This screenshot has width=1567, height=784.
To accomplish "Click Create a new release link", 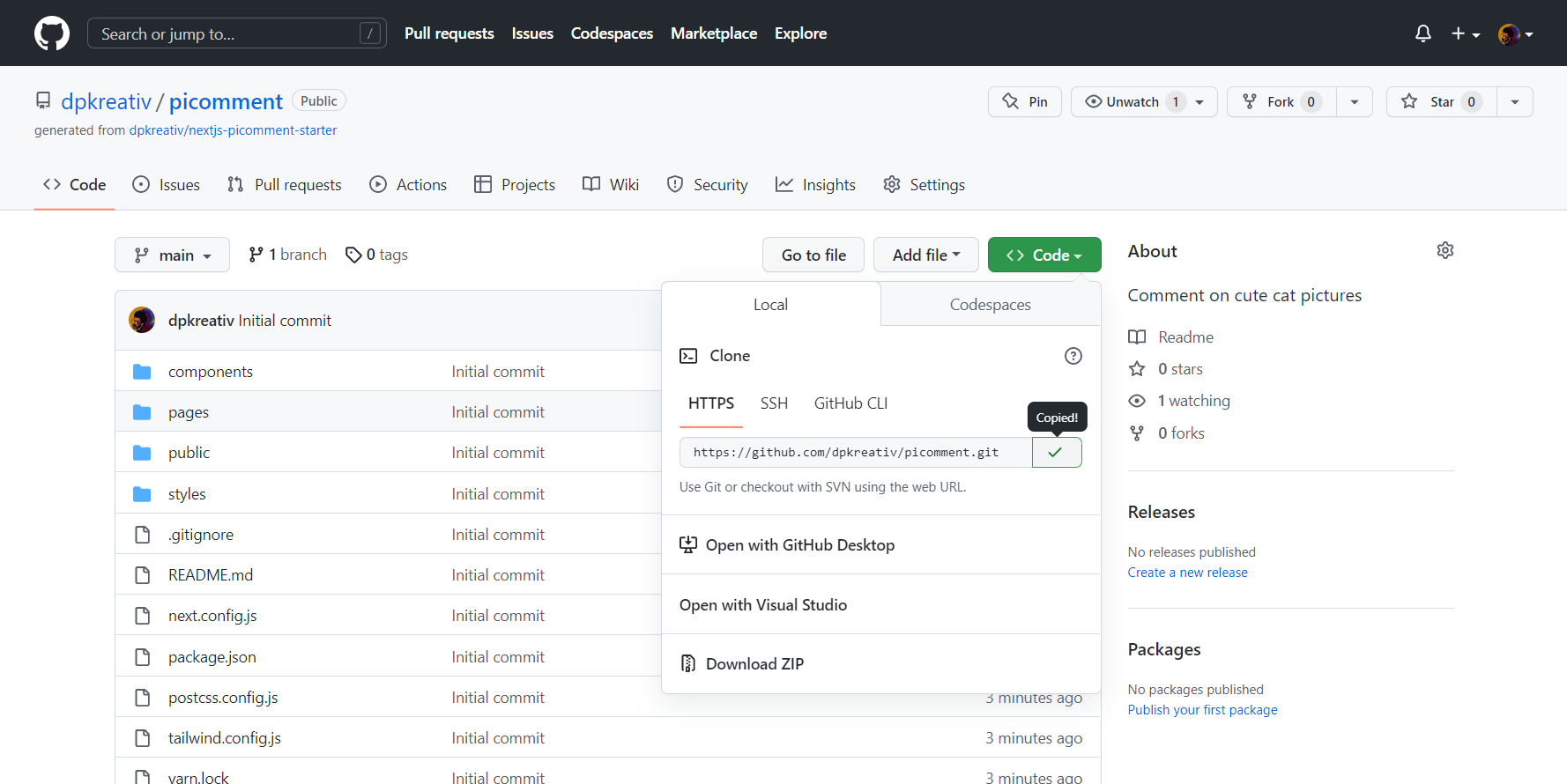I will [1187, 573].
